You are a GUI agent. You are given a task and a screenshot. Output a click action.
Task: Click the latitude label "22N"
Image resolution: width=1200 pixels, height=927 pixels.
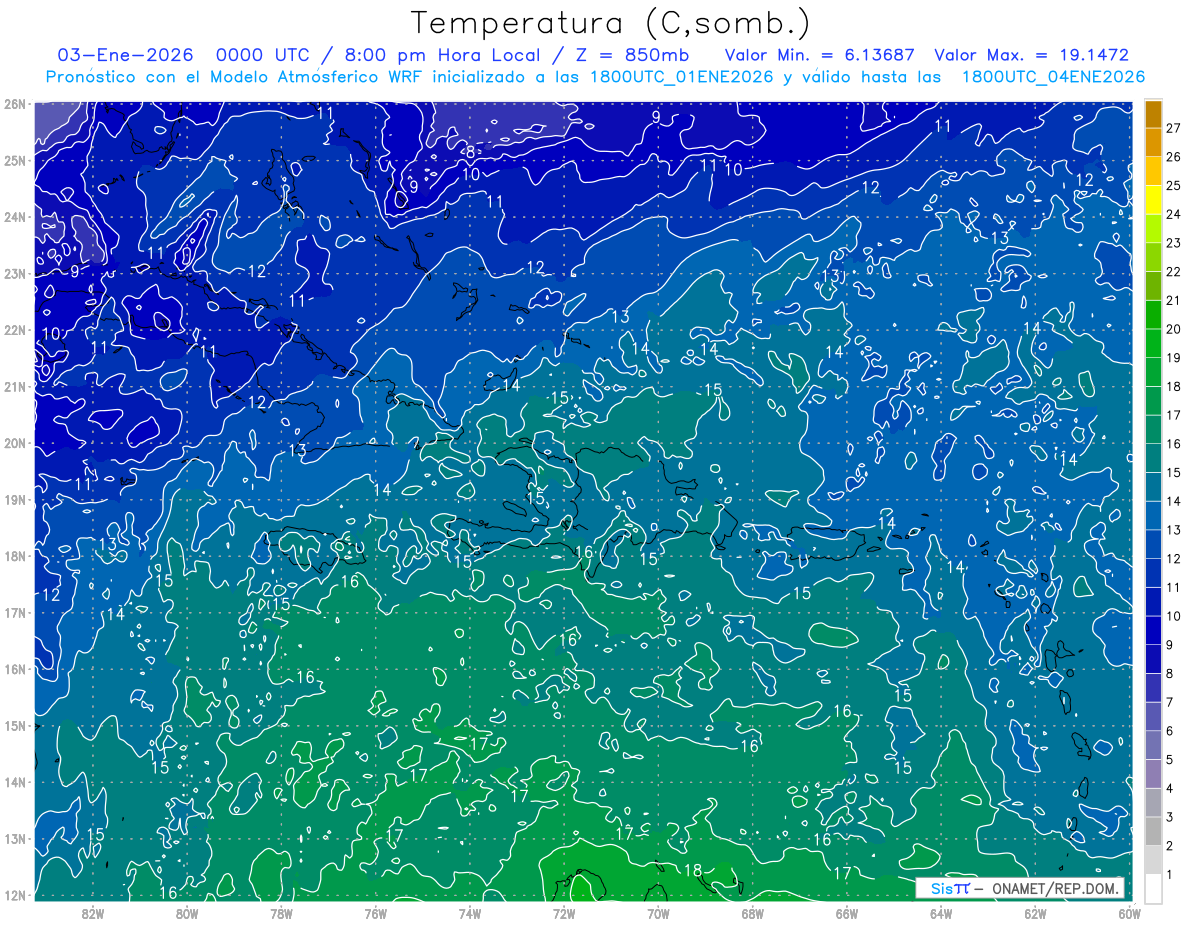[x=14, y=330]
